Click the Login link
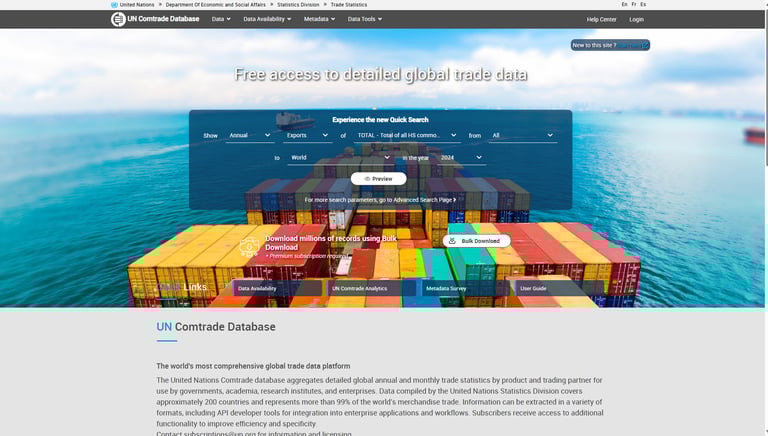This screenshot has width=768, height=436. (x=636, y=20)
